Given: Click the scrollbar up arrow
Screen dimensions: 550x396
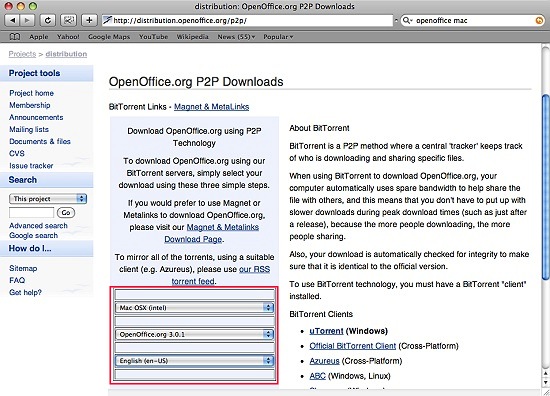Looking at the screenshot, I should point(545,373).
